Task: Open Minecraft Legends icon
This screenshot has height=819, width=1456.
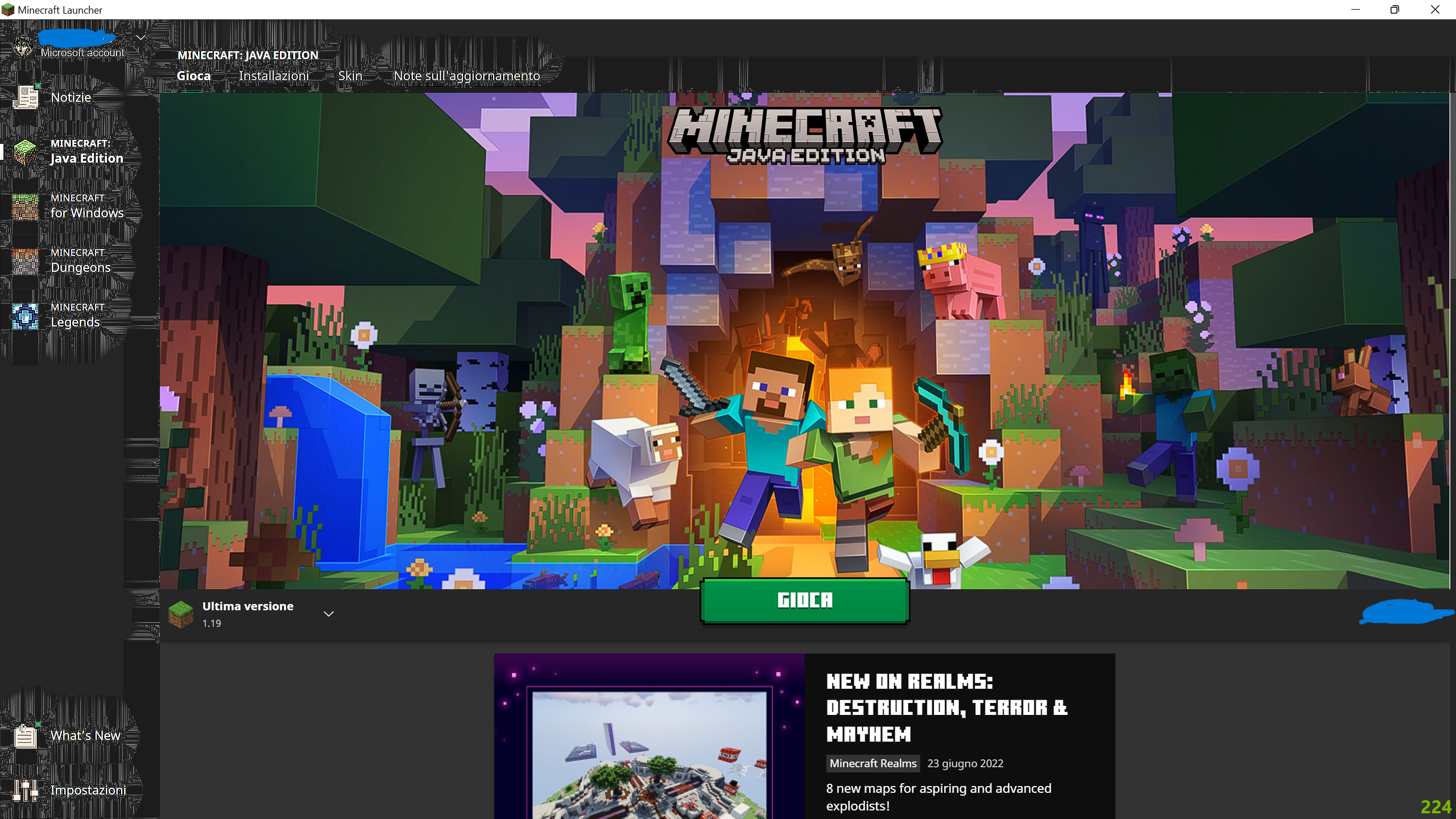Action: pyautogui.click(x=26, y=316)
